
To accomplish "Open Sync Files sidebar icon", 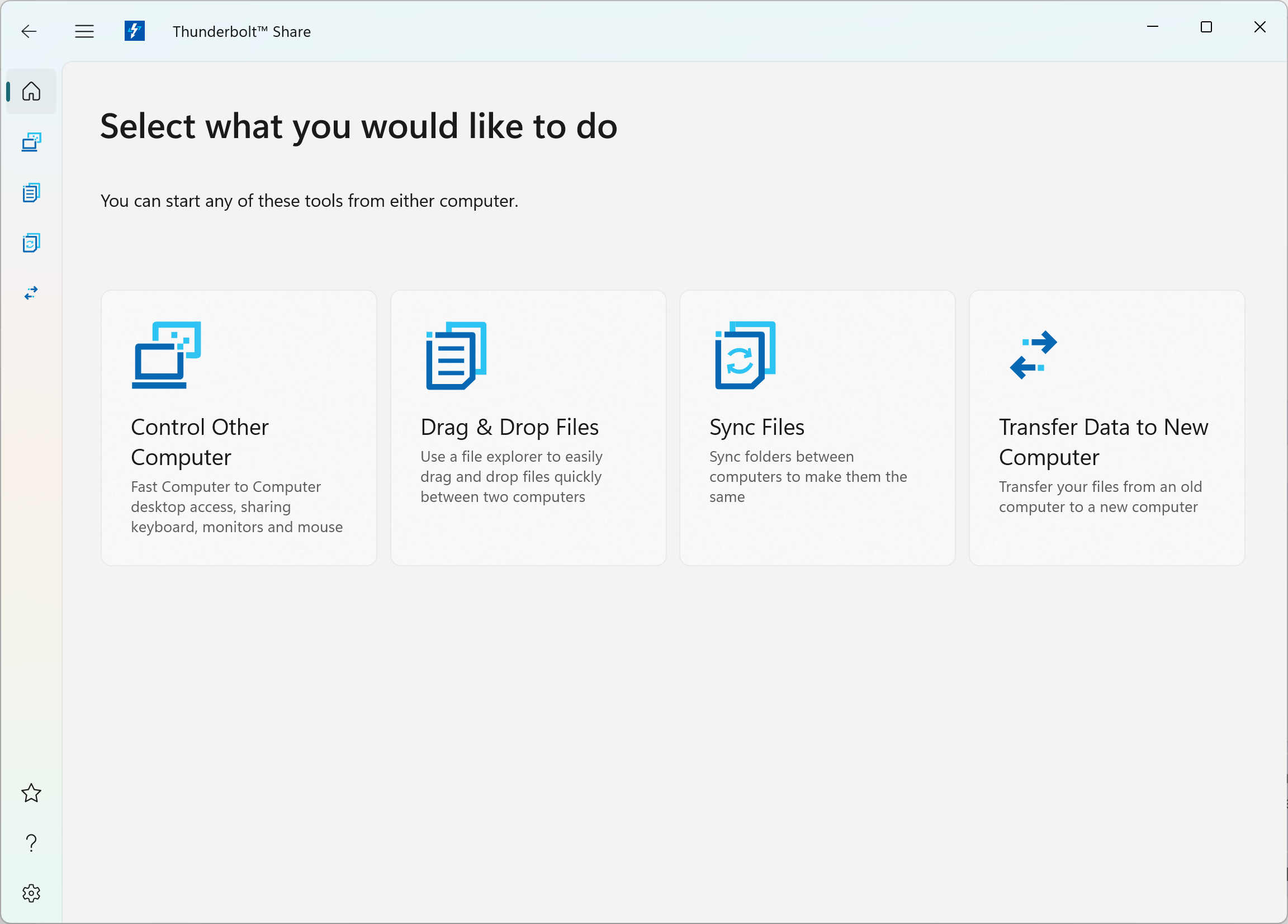I will (x=31, y=243).
